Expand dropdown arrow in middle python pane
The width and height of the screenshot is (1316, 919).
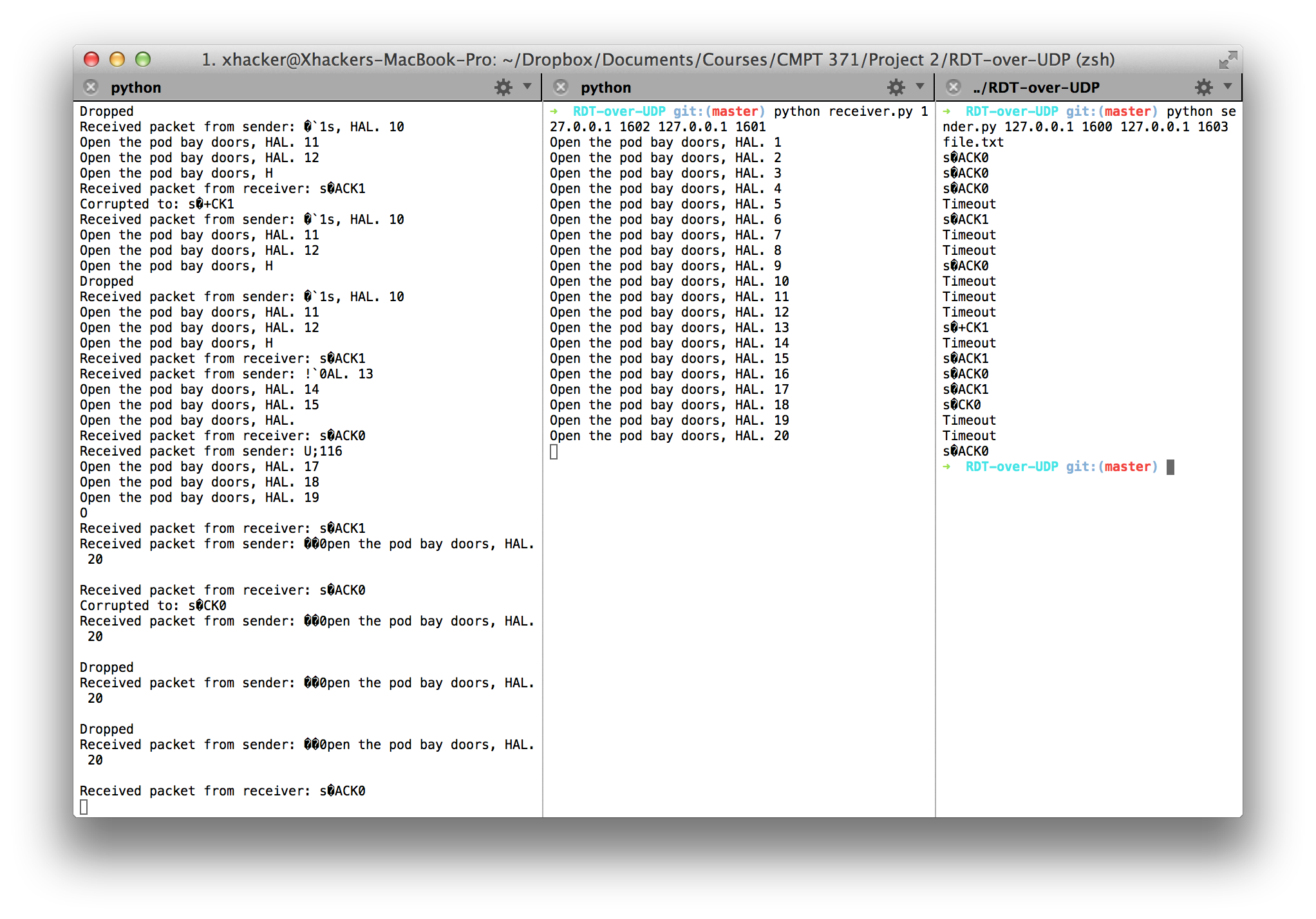[920, 86]
